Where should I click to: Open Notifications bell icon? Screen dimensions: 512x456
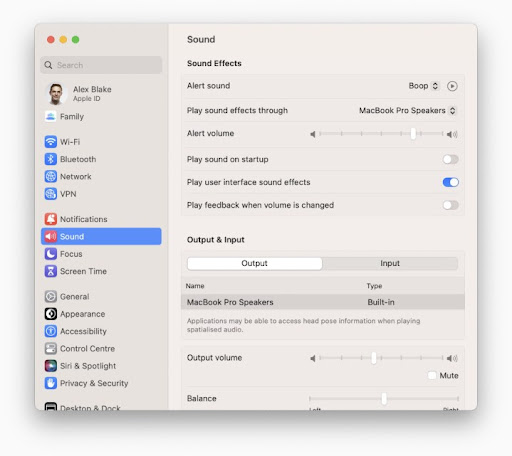coord(51,219)
